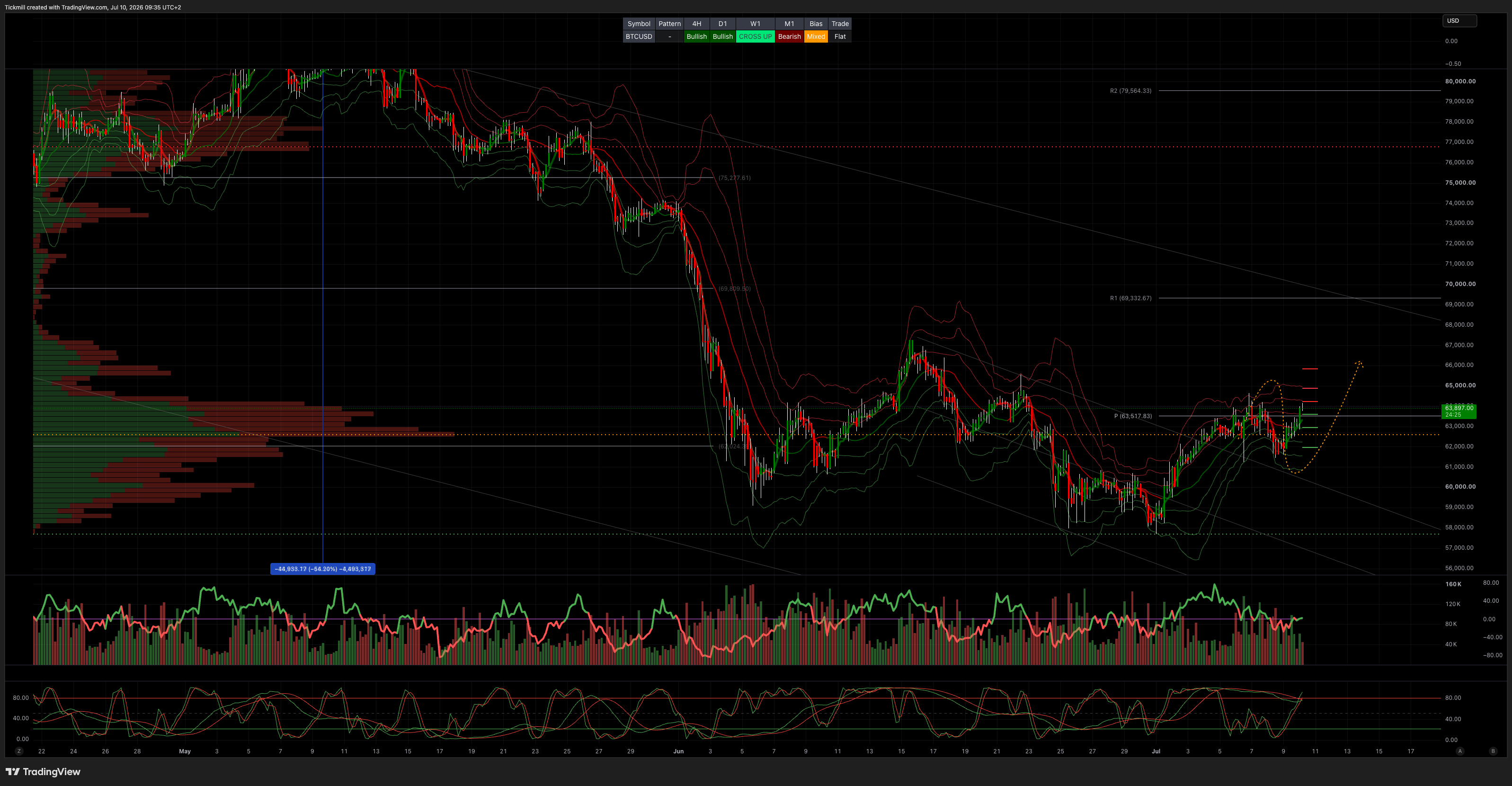The width and height of the screenshot is (1512, 786).
Task: Select the BTCUSD symbol cell
Action: point(639,36)
